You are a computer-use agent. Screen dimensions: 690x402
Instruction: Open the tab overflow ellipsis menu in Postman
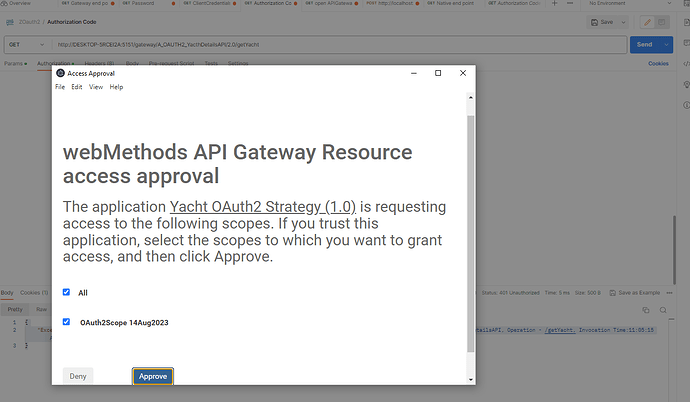click(570, 3)
